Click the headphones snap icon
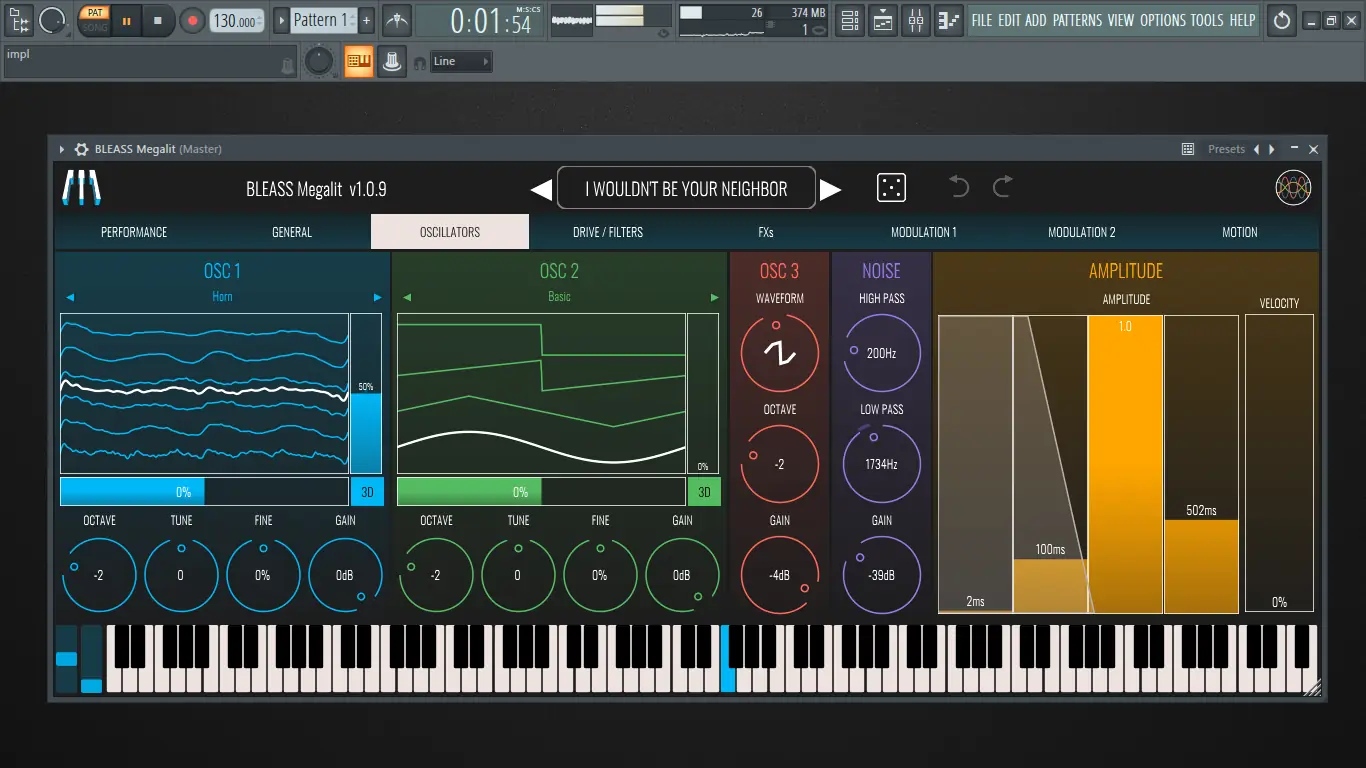The image size is (1366, 768). click(x=420, y=63)
